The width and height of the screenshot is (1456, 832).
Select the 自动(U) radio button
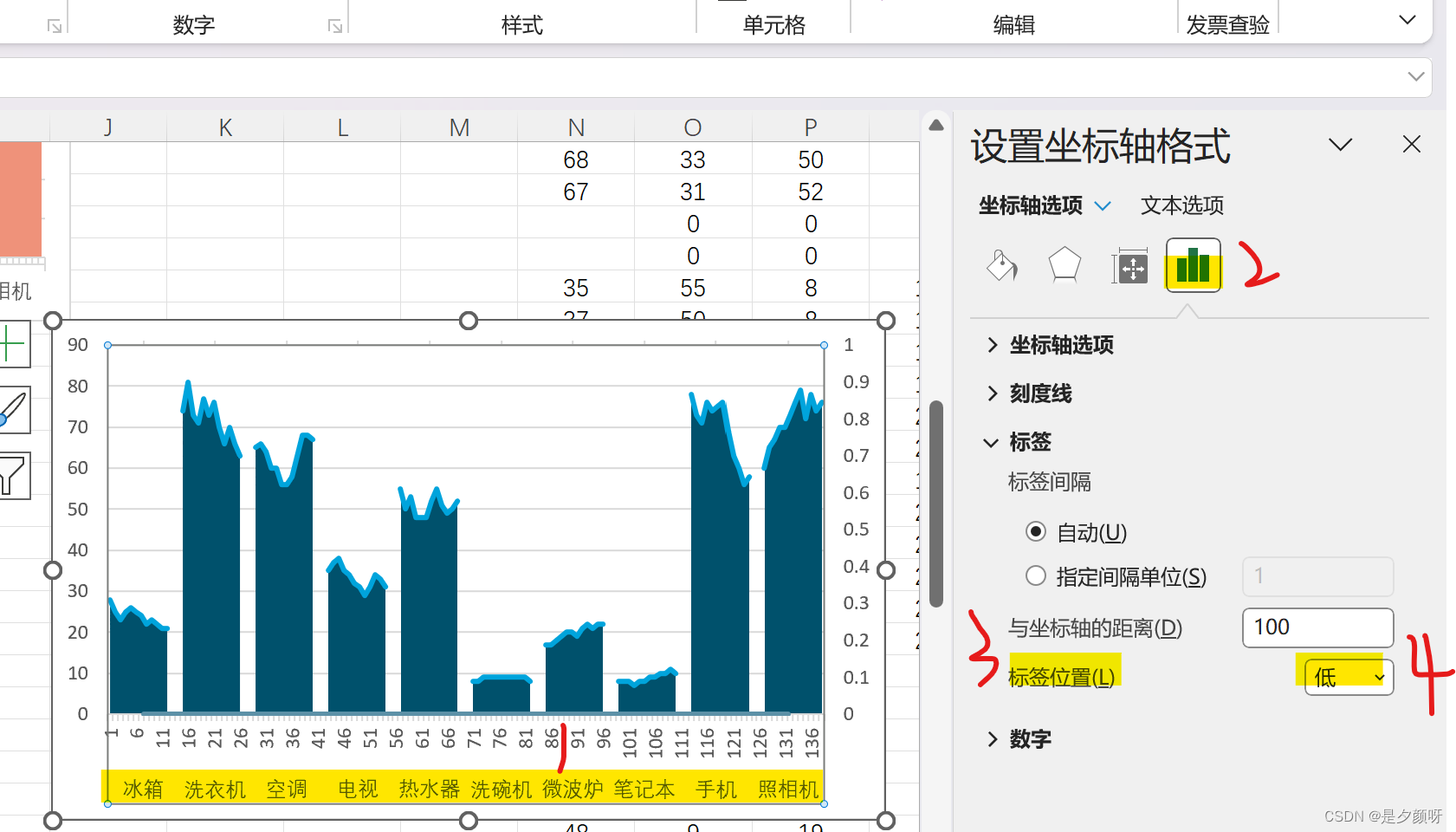[x=1036, y=531]
